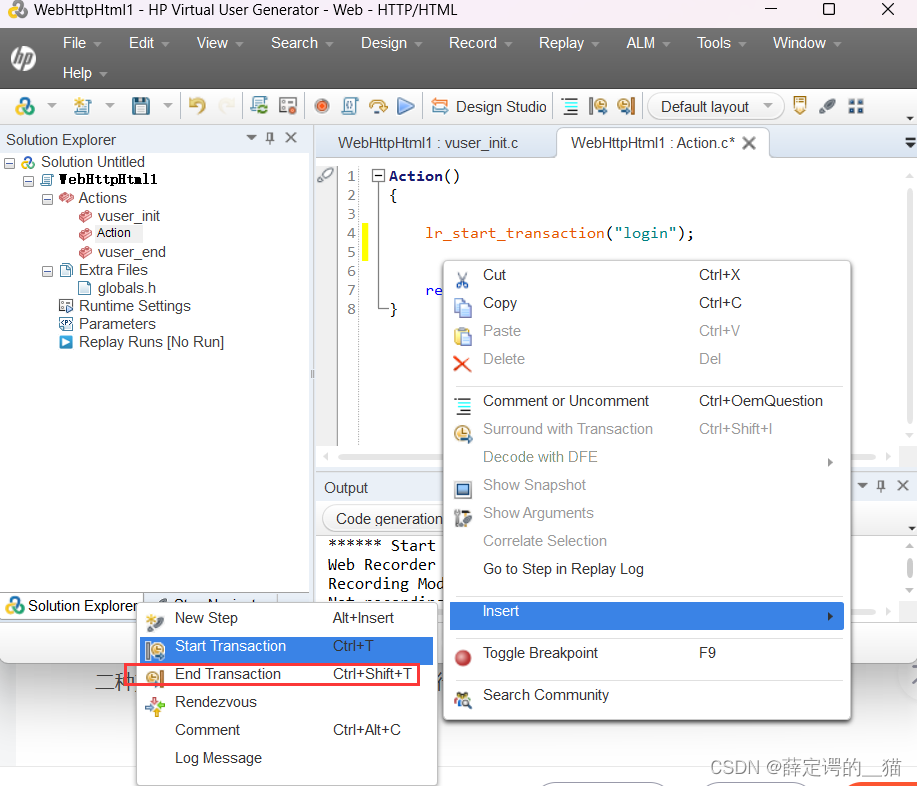Screen dimensions: 917x786
Task: Click the code editor vertical scrollbar
Action: pyautogui.click(x=909, y=304)
